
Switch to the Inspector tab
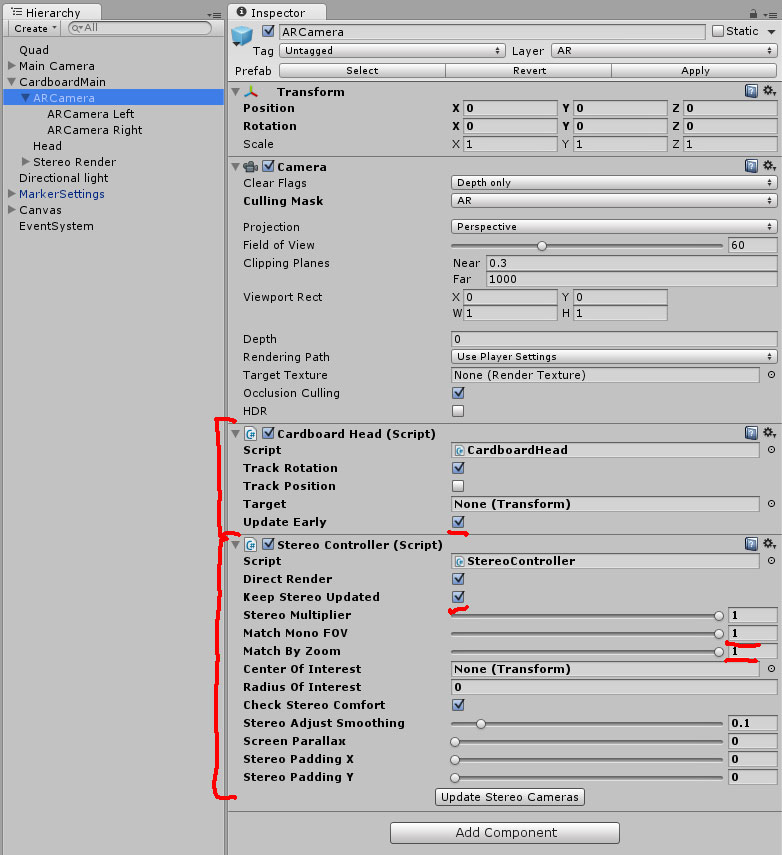point(277,12)
